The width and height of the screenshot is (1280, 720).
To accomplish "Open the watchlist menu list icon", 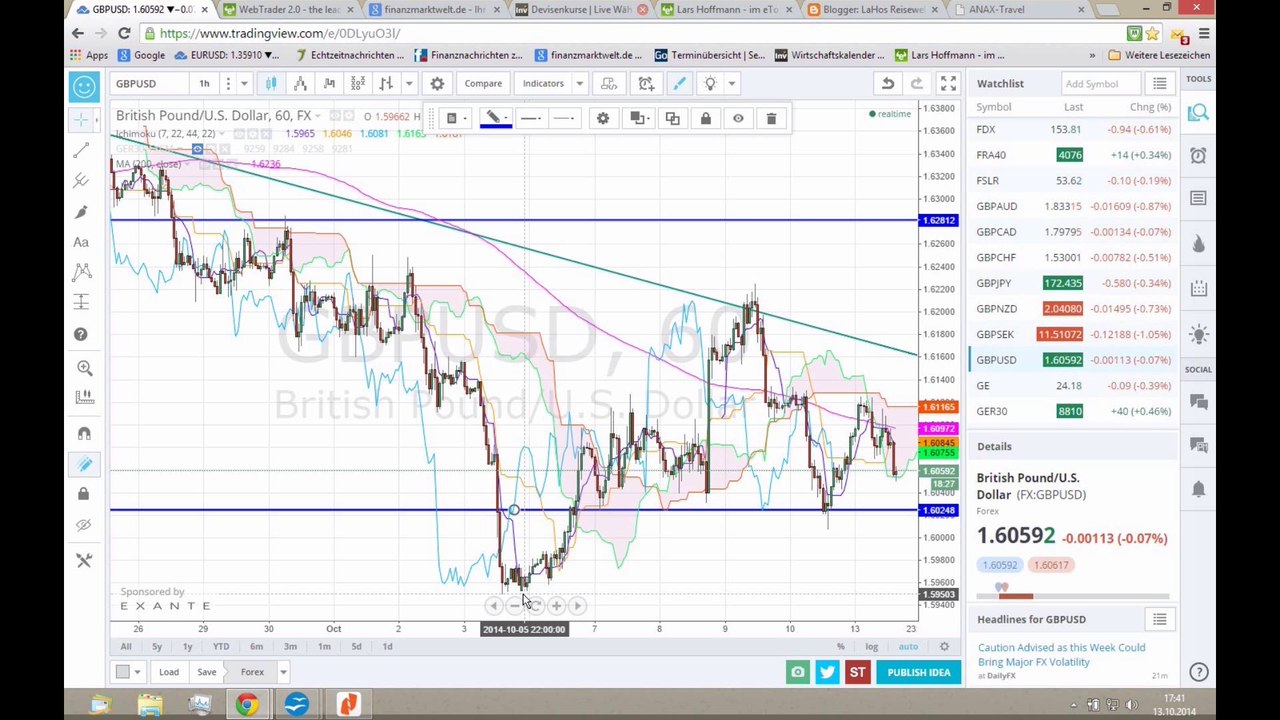I will tap(1160, 83).
